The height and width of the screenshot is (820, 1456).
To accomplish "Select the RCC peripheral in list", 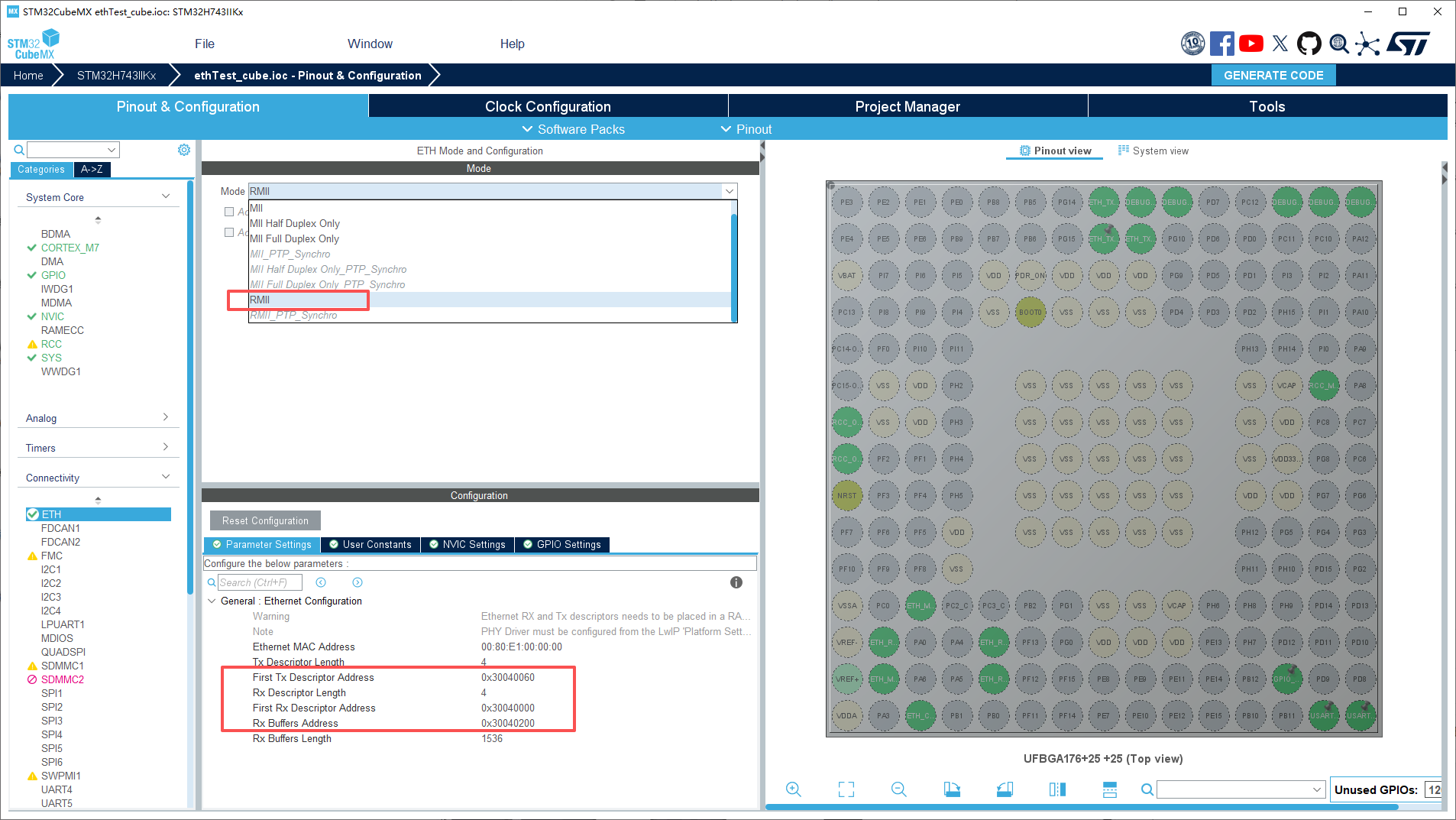I will (51, 344).
